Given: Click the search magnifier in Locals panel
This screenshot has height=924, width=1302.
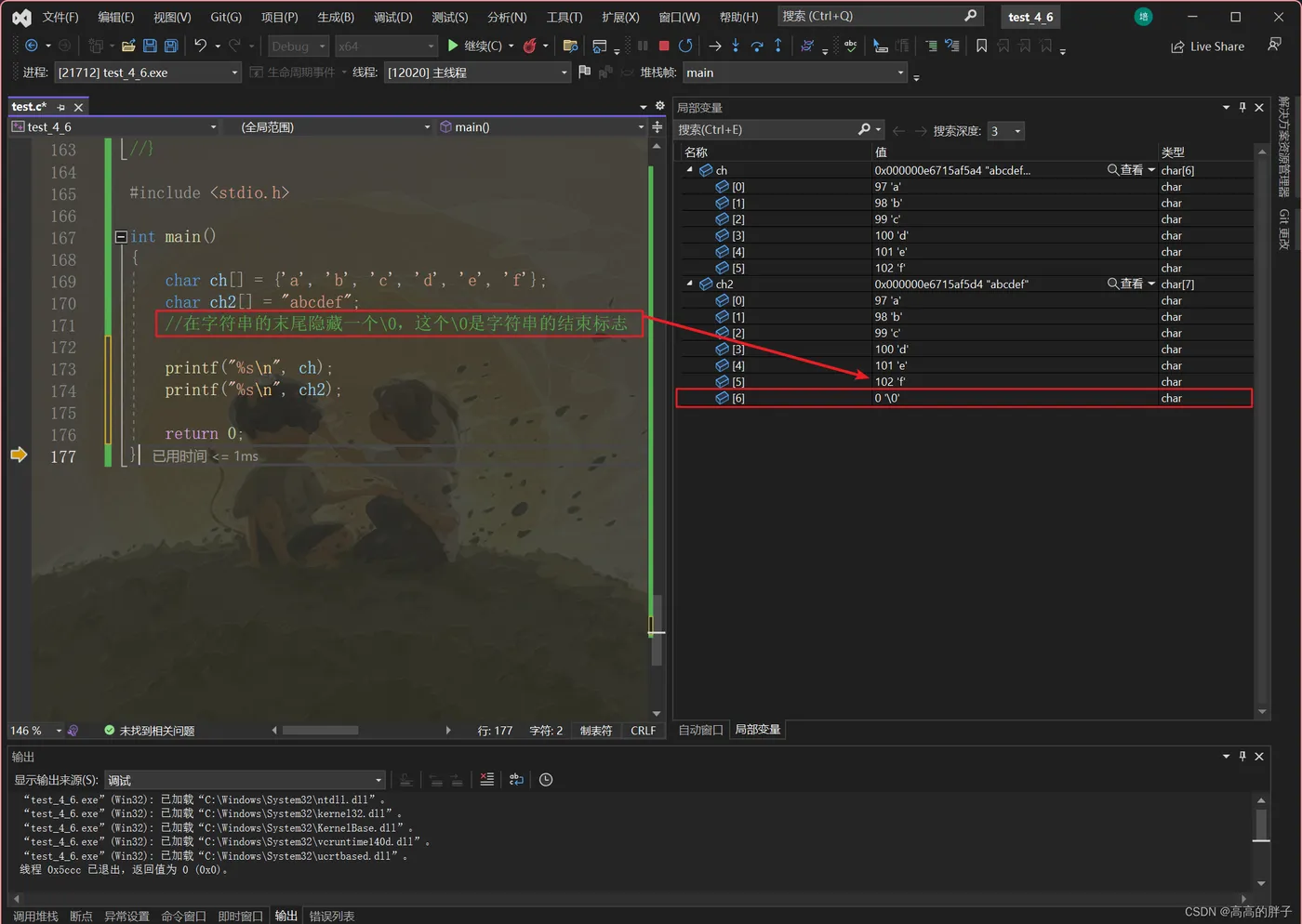Looking at the screenshot, I should 864,129.
